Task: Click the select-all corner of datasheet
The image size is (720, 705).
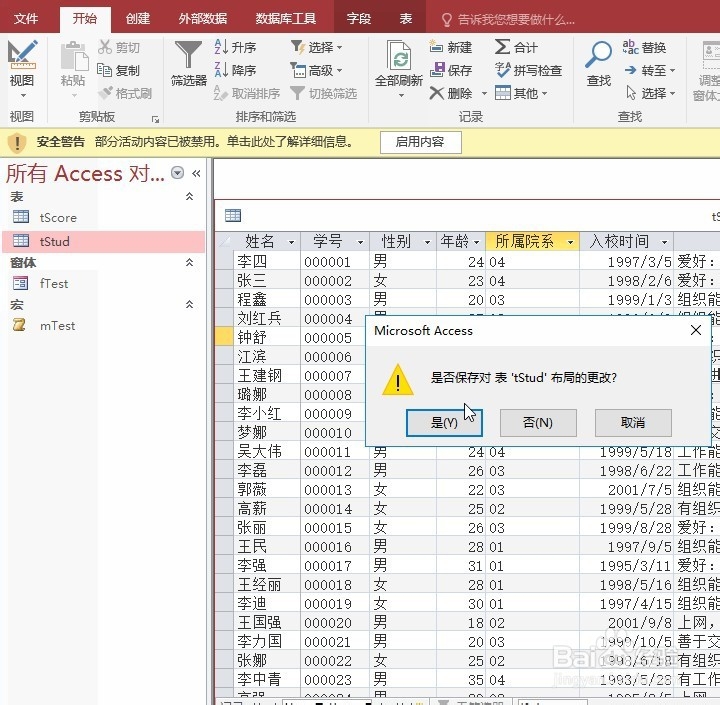Action: point(224,241)
